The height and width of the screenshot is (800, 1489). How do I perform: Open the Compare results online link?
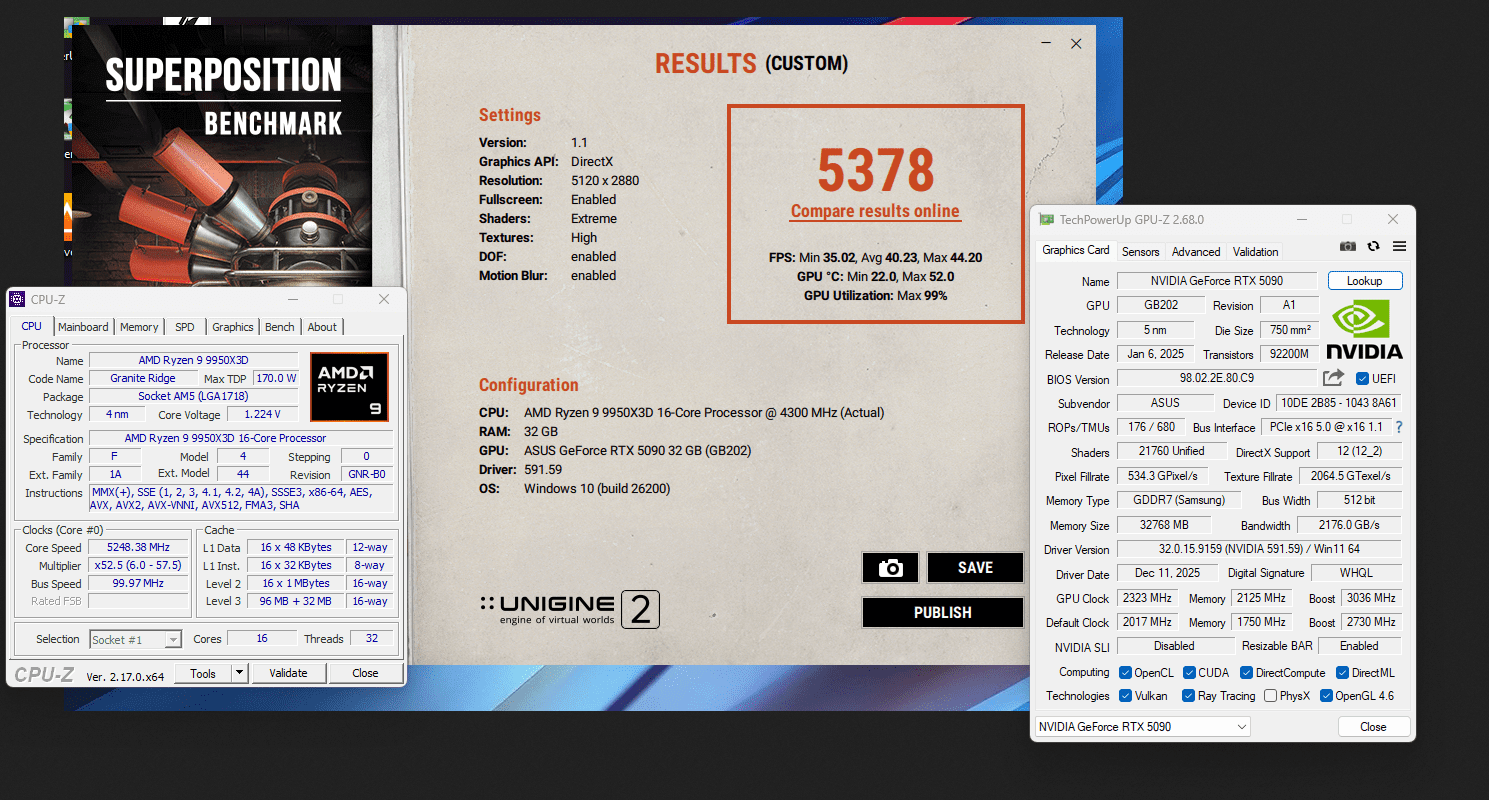[x=875, y=211]
